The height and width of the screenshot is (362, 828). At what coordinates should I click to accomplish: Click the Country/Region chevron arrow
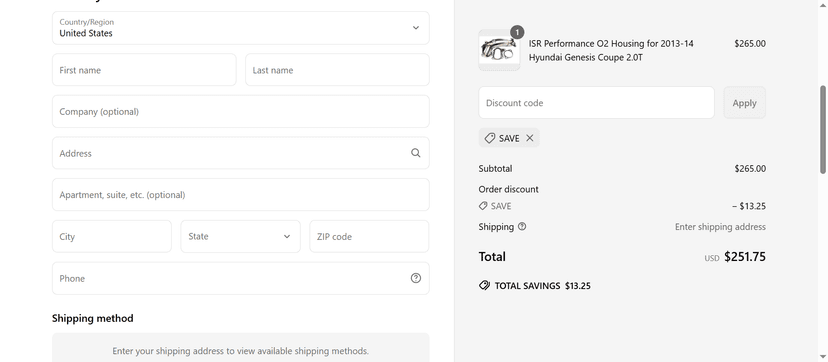(x=416, y=28)
